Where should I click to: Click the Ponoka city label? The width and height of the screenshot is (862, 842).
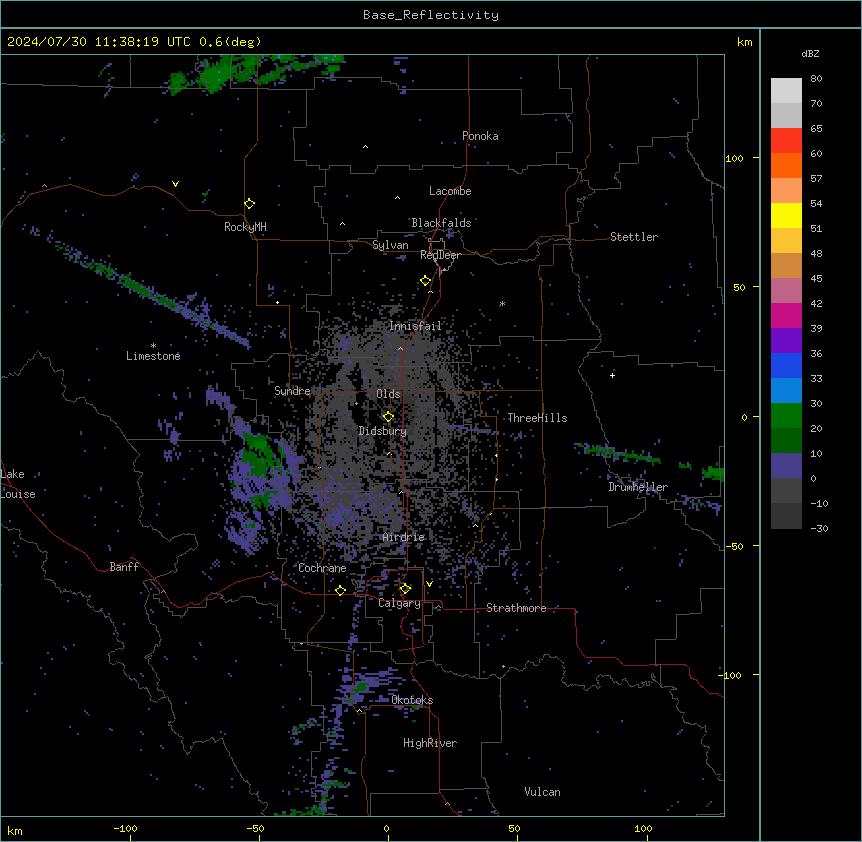click(x=480, y=136)
